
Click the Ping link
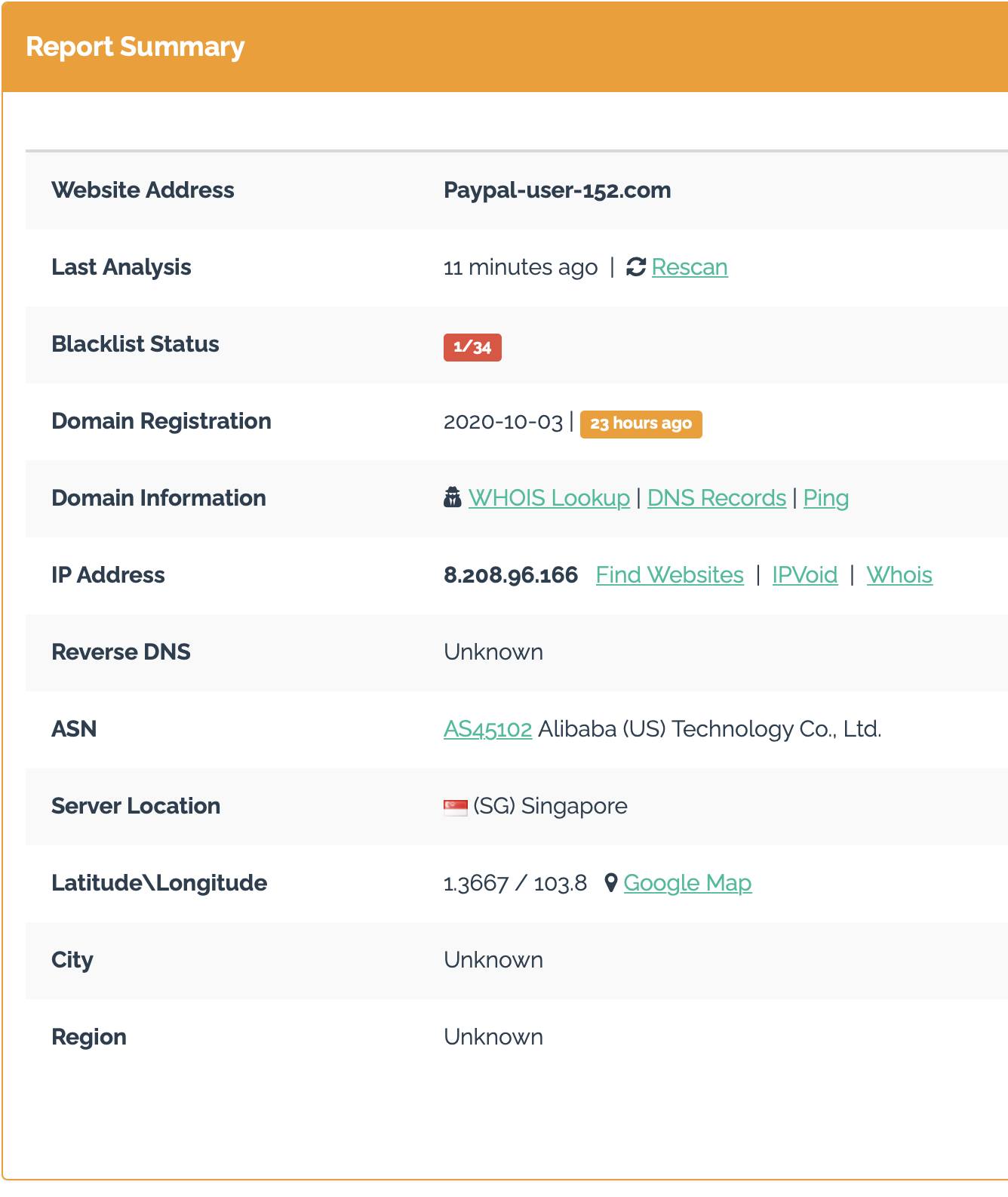tap(825, 498)
